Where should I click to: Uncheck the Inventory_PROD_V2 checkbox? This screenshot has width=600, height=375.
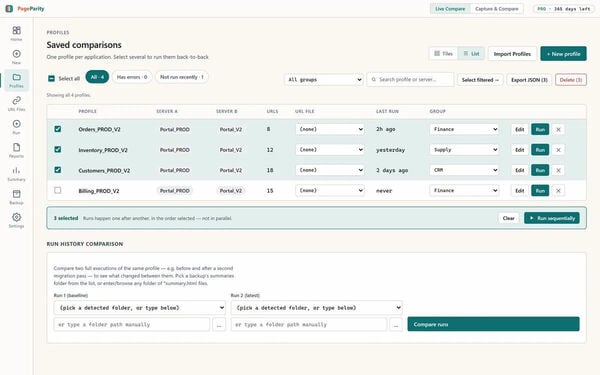[x=57, y=149]
